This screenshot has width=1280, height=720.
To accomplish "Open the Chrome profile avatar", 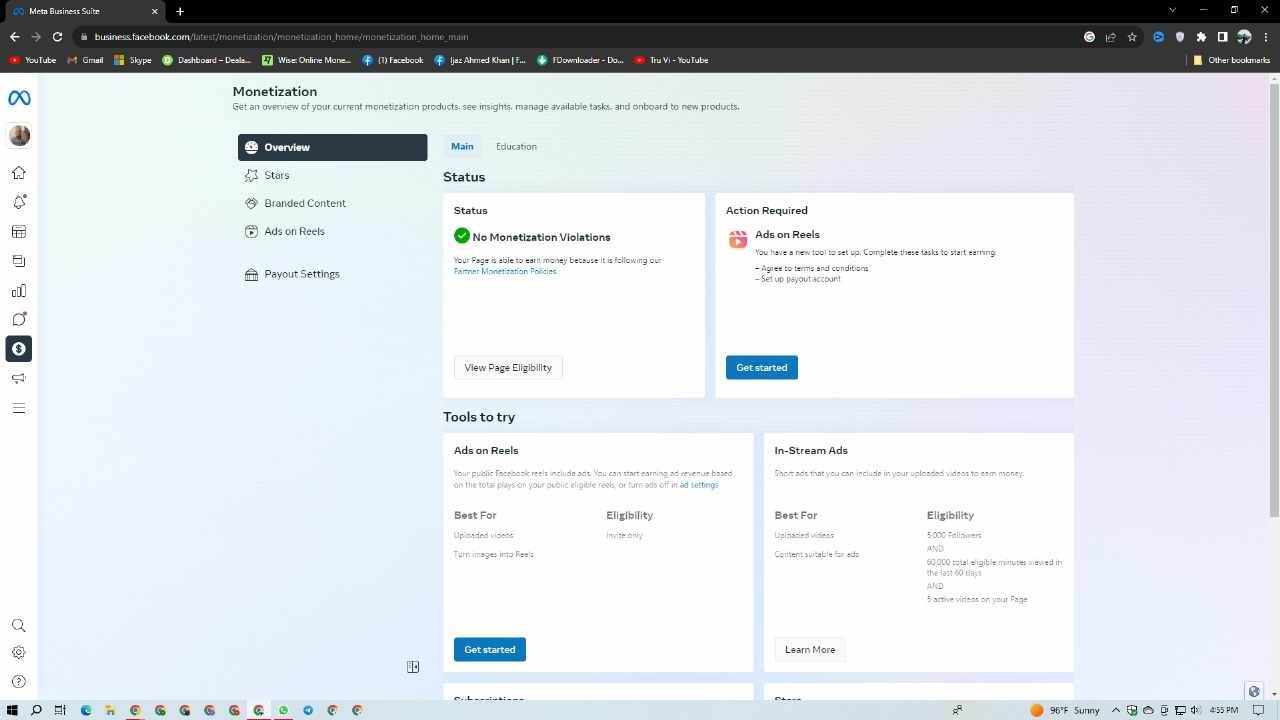I will (1244, 37).
